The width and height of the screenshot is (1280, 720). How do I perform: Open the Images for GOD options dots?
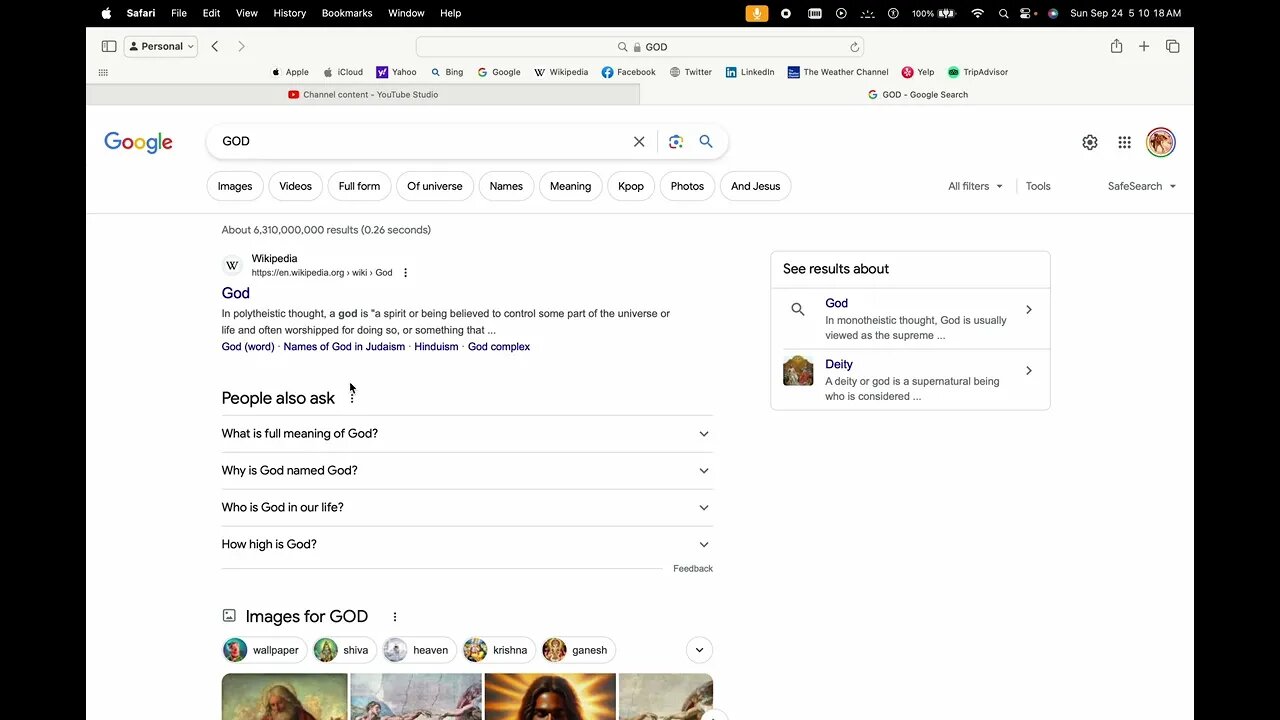pos(394,617)
